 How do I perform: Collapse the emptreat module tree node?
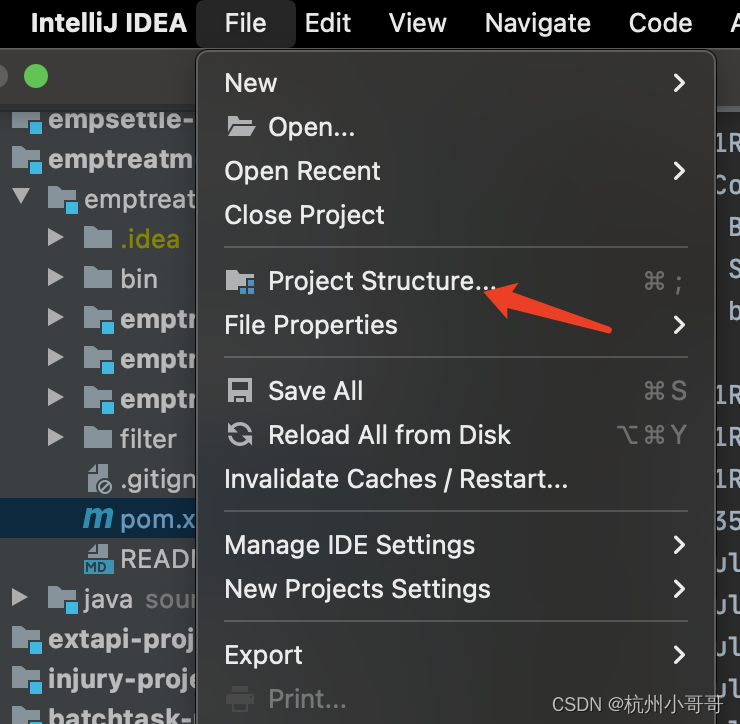coord(21,196)
